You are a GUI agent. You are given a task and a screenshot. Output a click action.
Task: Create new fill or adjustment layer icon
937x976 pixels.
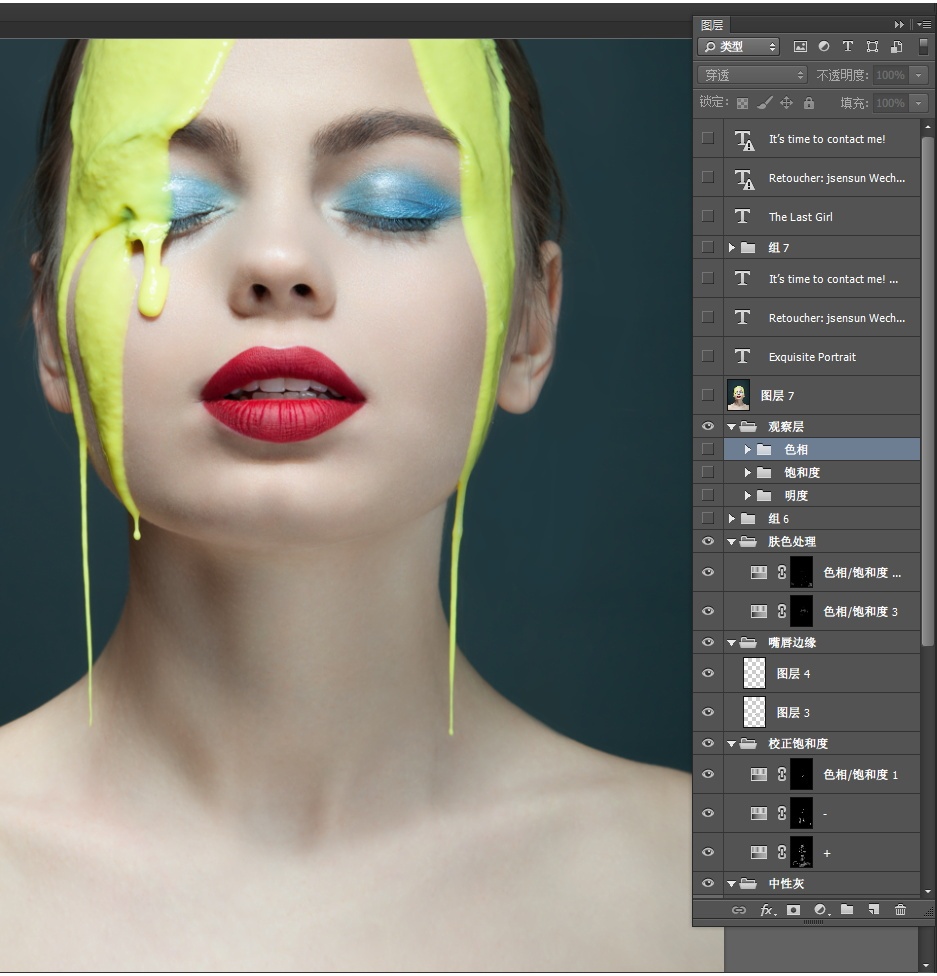tap(821, 910)
